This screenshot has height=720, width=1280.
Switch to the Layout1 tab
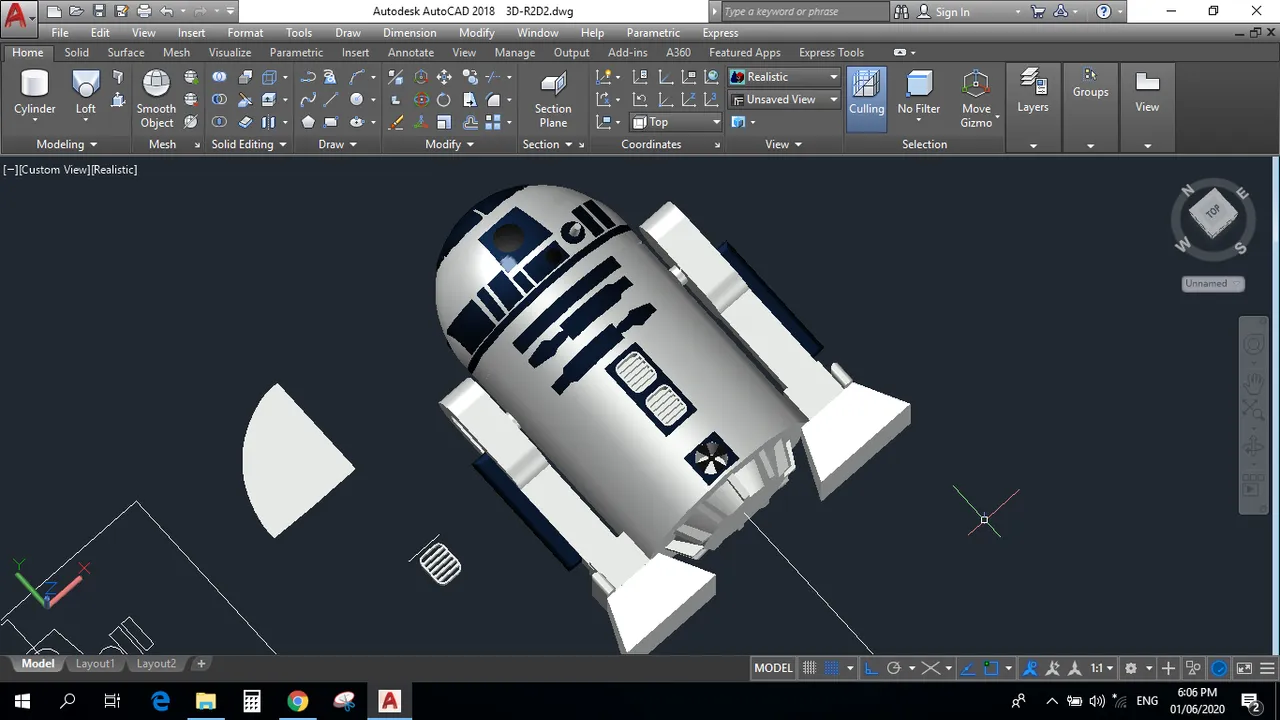tap(95, 663)
